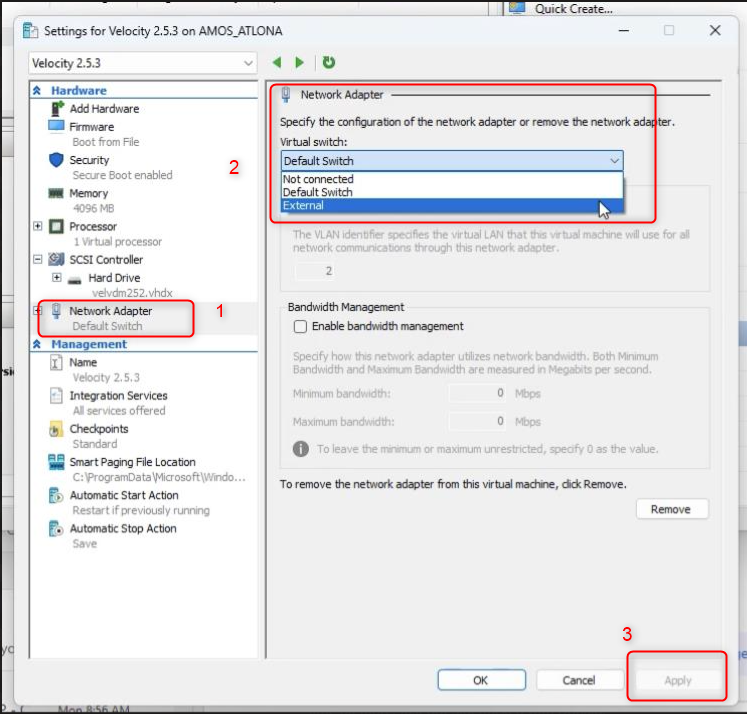
Task: Click the Remove network adapter button
Action: pyautogui.click(x=672, y=509)
